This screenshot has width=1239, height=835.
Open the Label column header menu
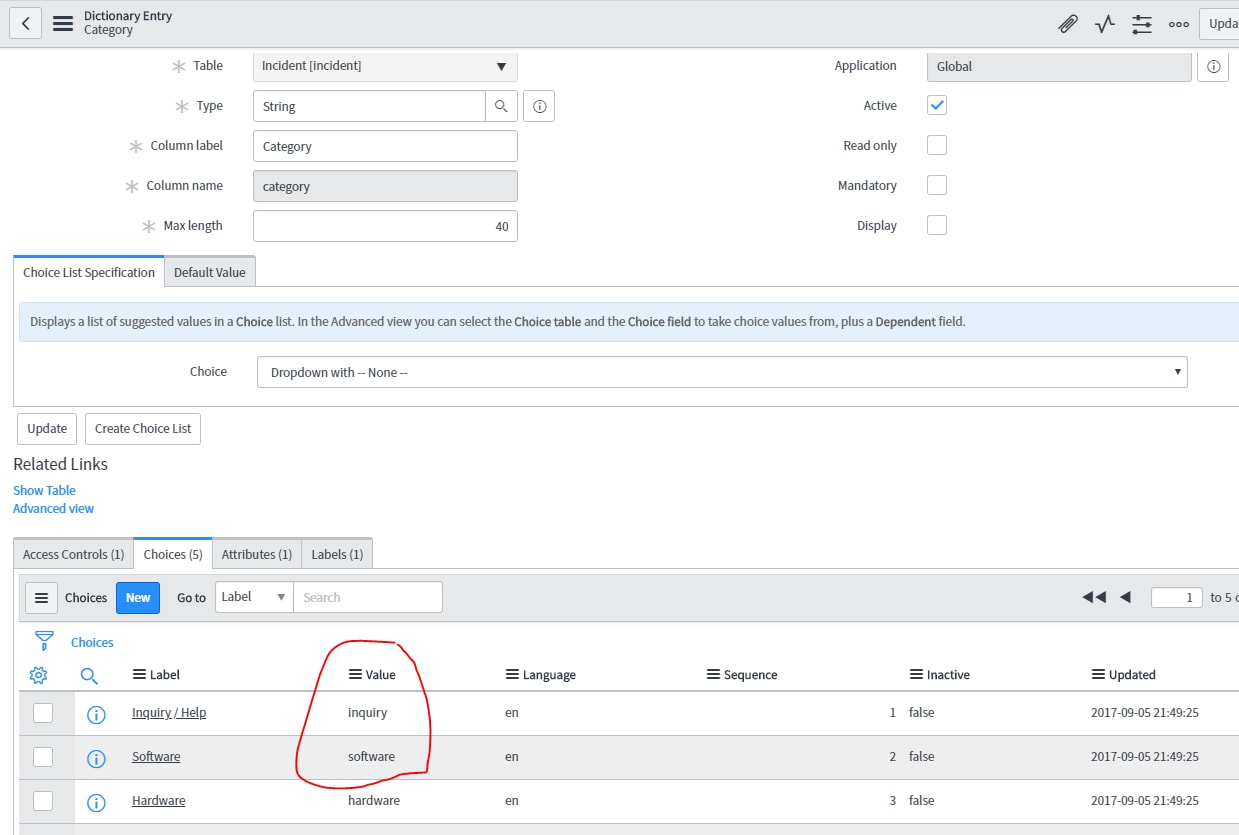(x=139, y=675)
